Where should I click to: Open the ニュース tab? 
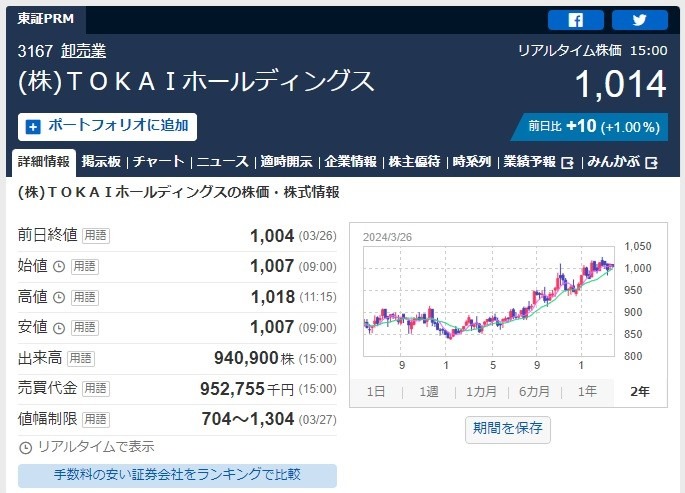[x=223, y=162]
